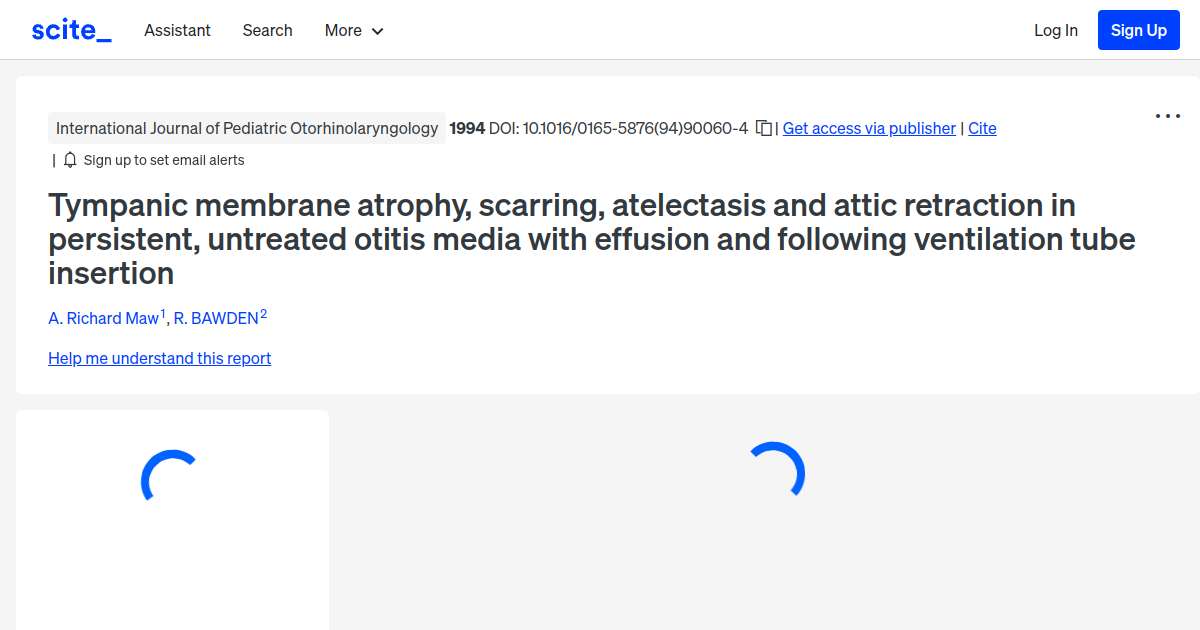This screenshot has height=630, width=1200.
Task: Click Help me understand this report
Action: pos(159,358)
